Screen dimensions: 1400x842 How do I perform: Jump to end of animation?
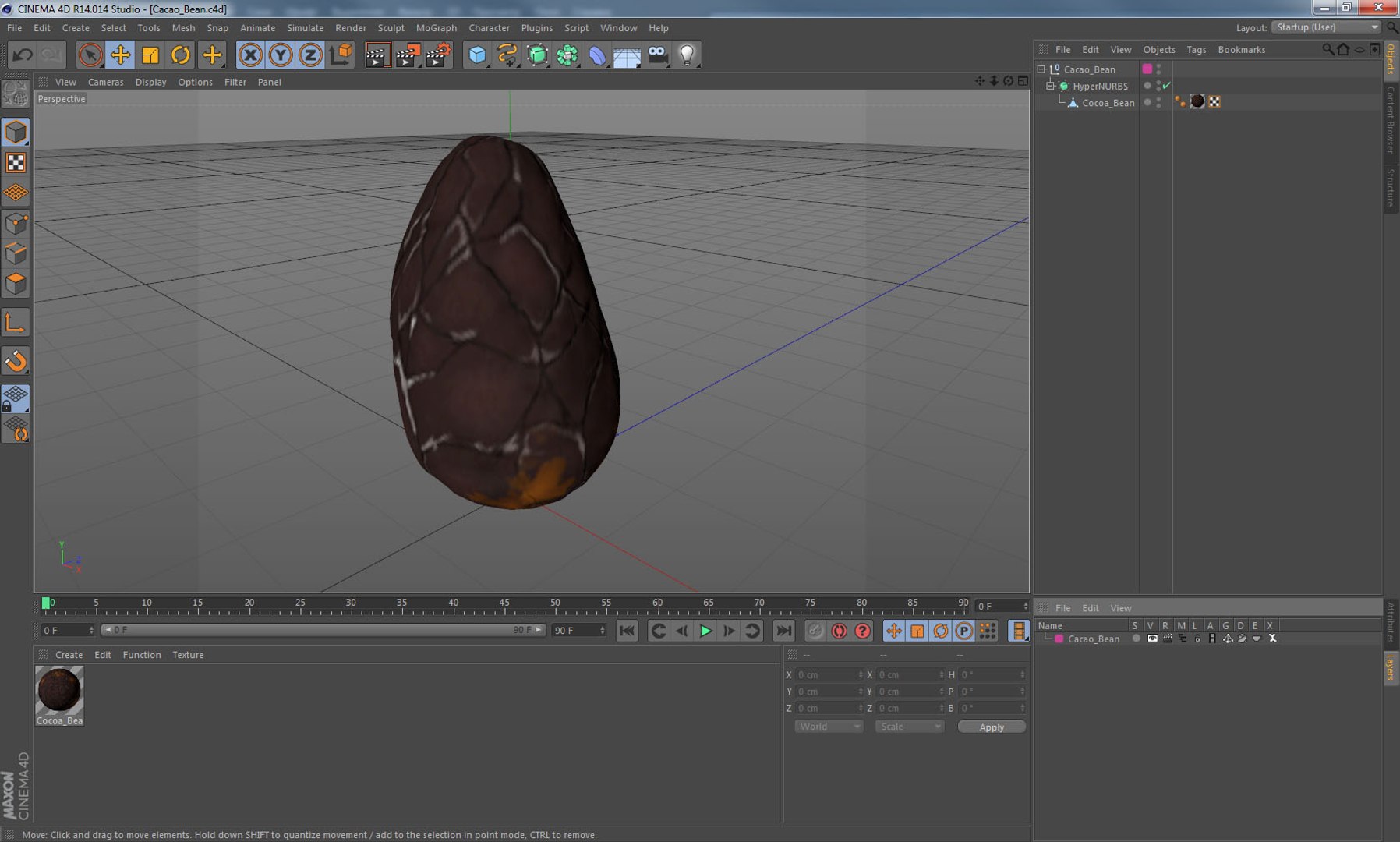pos(783,631)
